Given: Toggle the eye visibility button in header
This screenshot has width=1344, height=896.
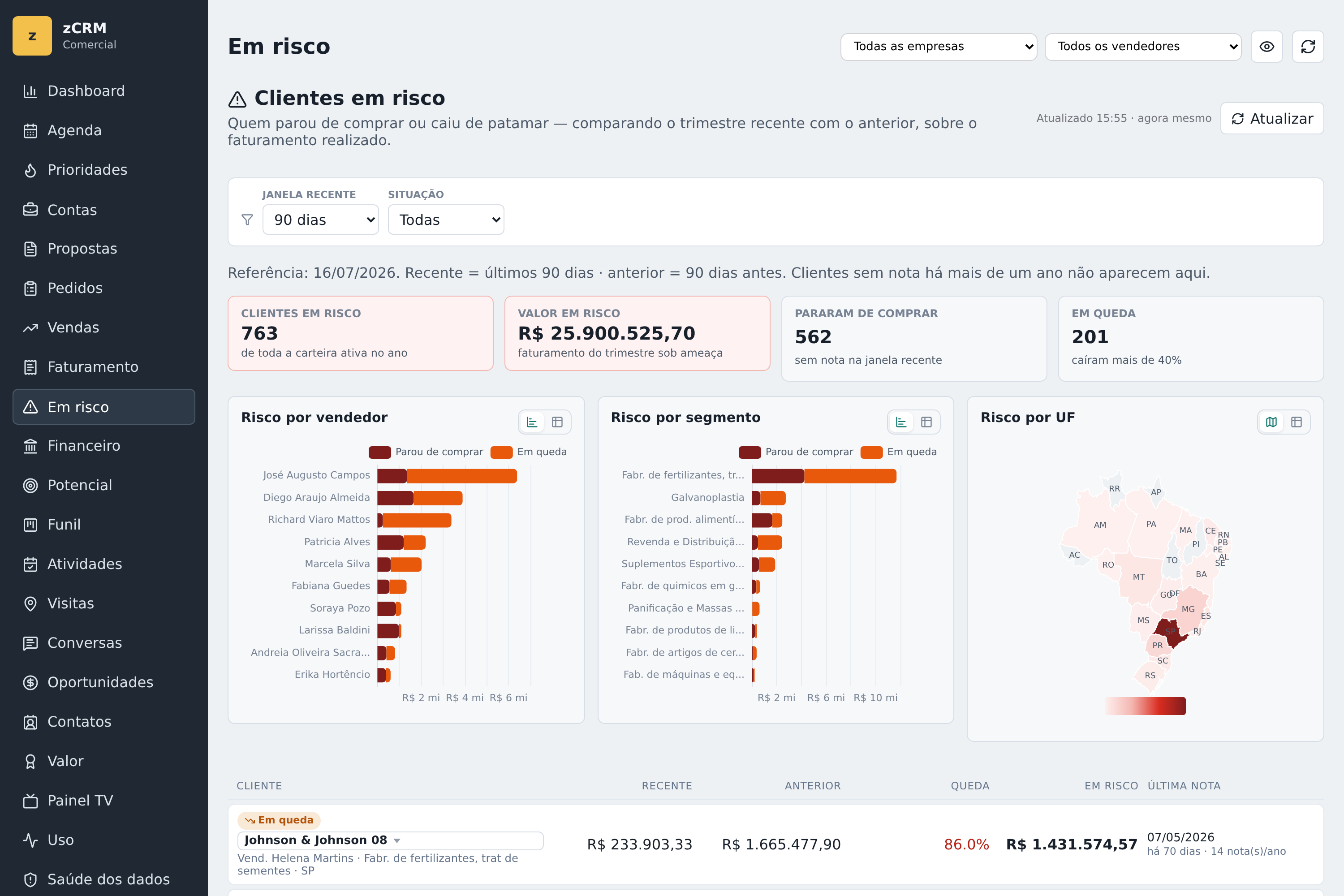Looking at the screenshot, I should point(1267,46).
